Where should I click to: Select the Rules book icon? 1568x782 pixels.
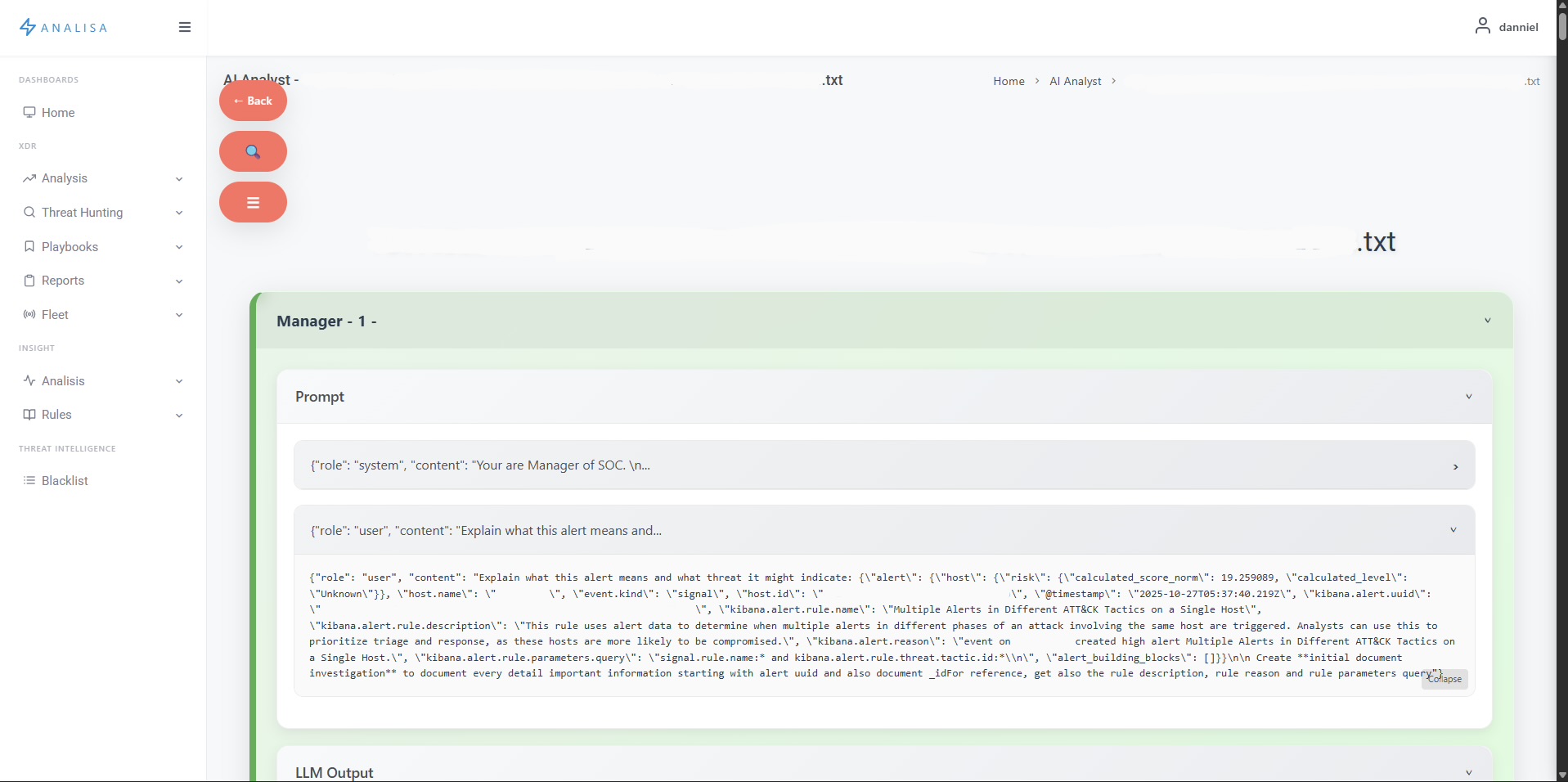pyautogui.click(x=29, y=415)
